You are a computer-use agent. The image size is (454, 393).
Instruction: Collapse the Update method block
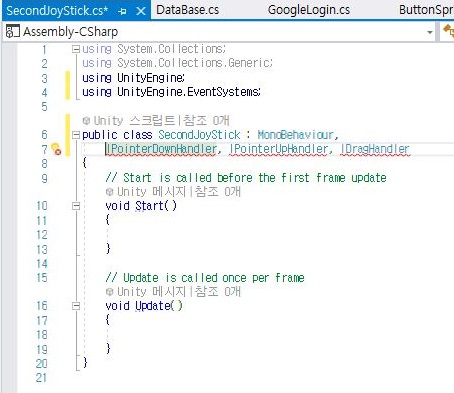pos(76,306)
